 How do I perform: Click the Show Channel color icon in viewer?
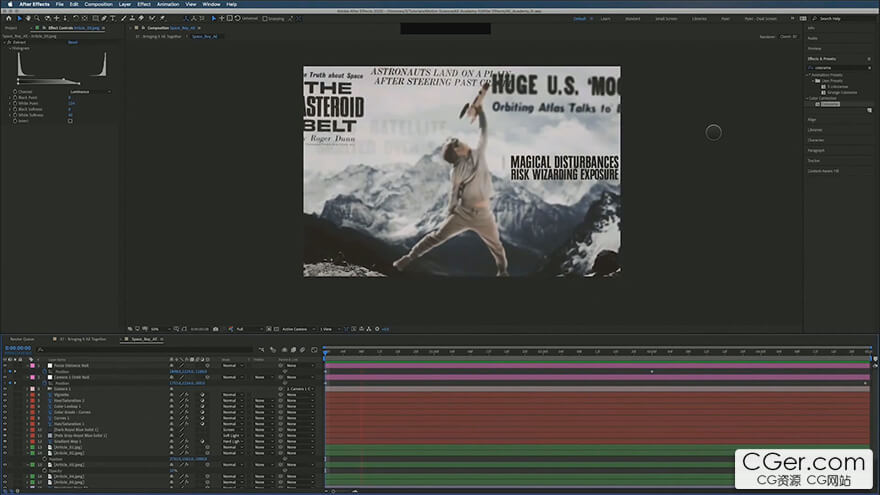[x=231, y=329]
